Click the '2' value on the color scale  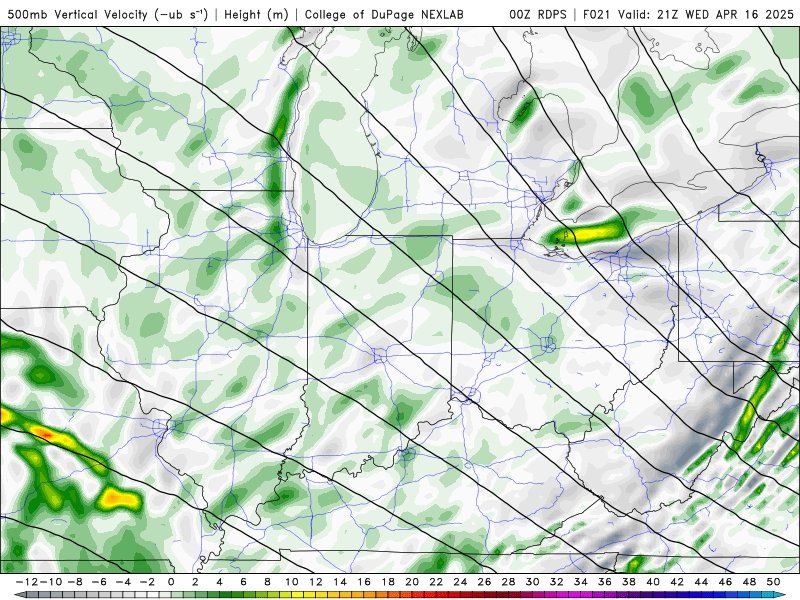point(195,582)
